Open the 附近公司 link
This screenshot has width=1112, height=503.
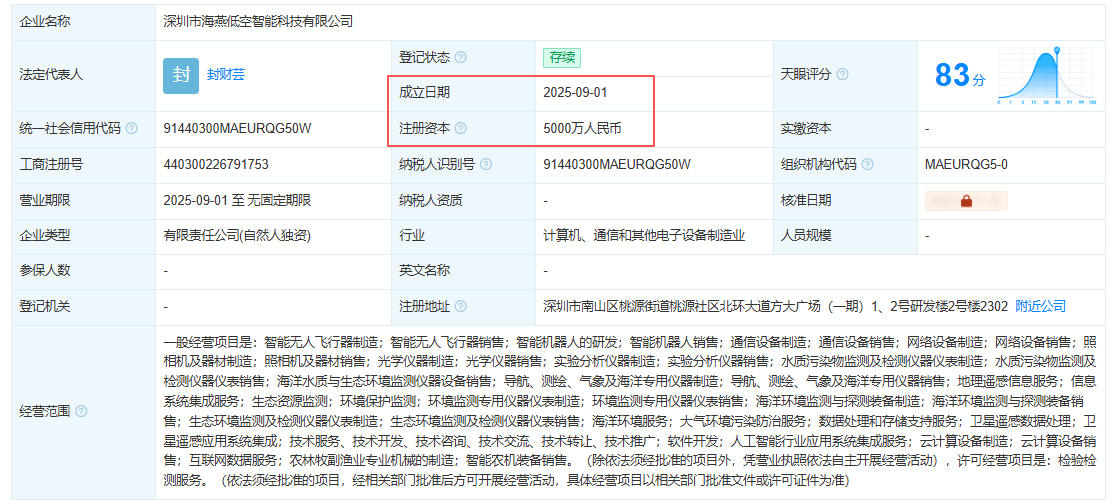pyautogui.click(x=1040, y=306)
